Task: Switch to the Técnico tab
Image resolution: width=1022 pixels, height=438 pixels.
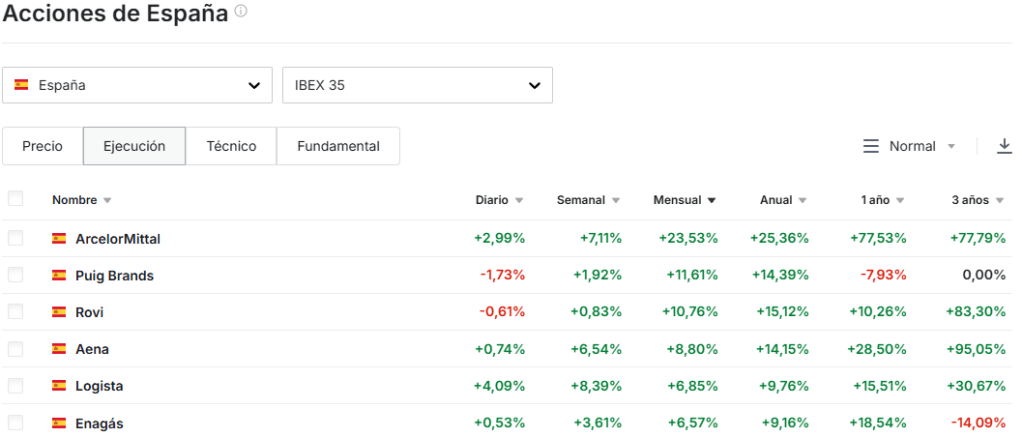Action: (x=231, y=146)
